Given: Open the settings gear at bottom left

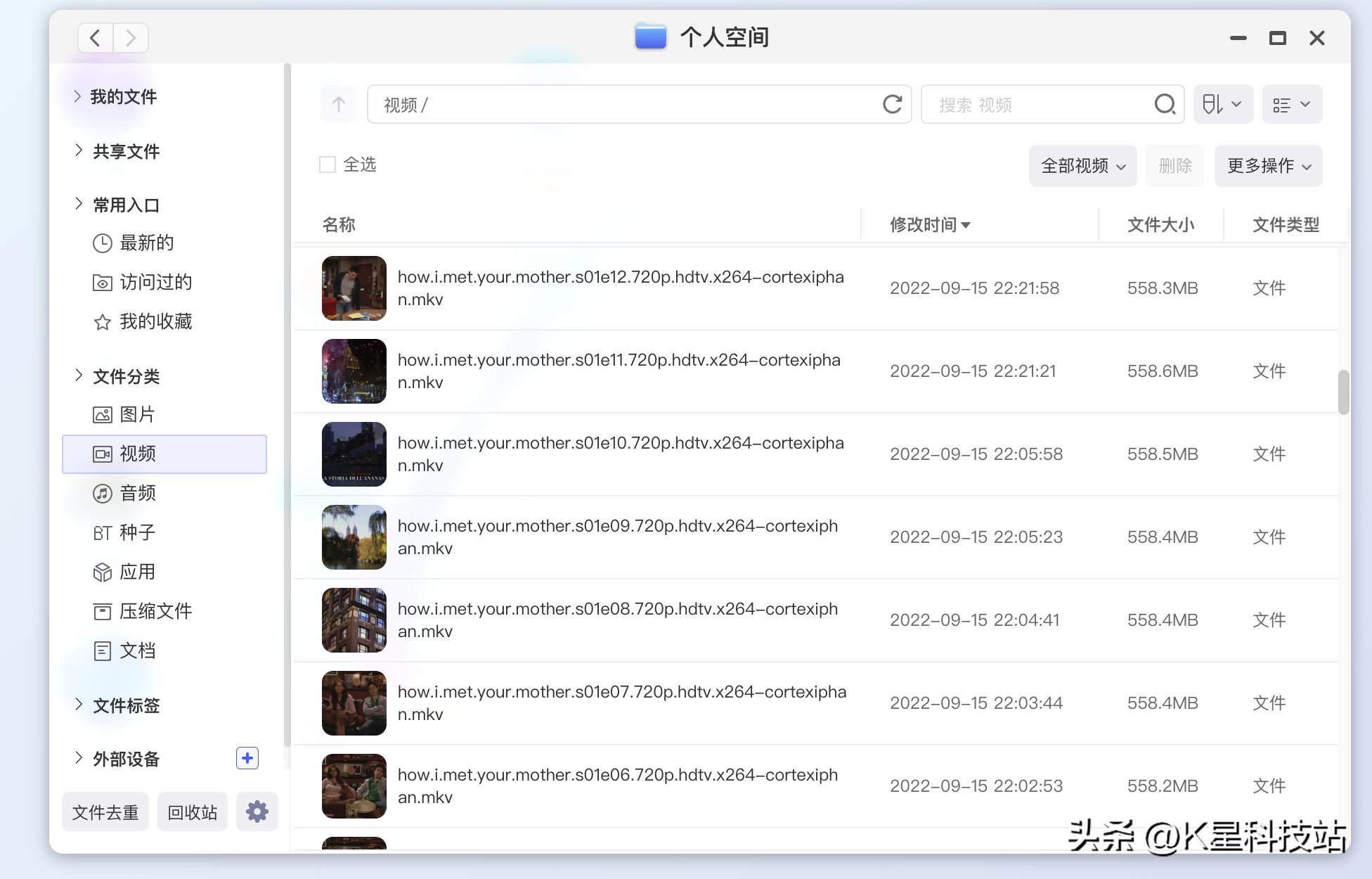Looking at the screenshot, I should (257, 811).
